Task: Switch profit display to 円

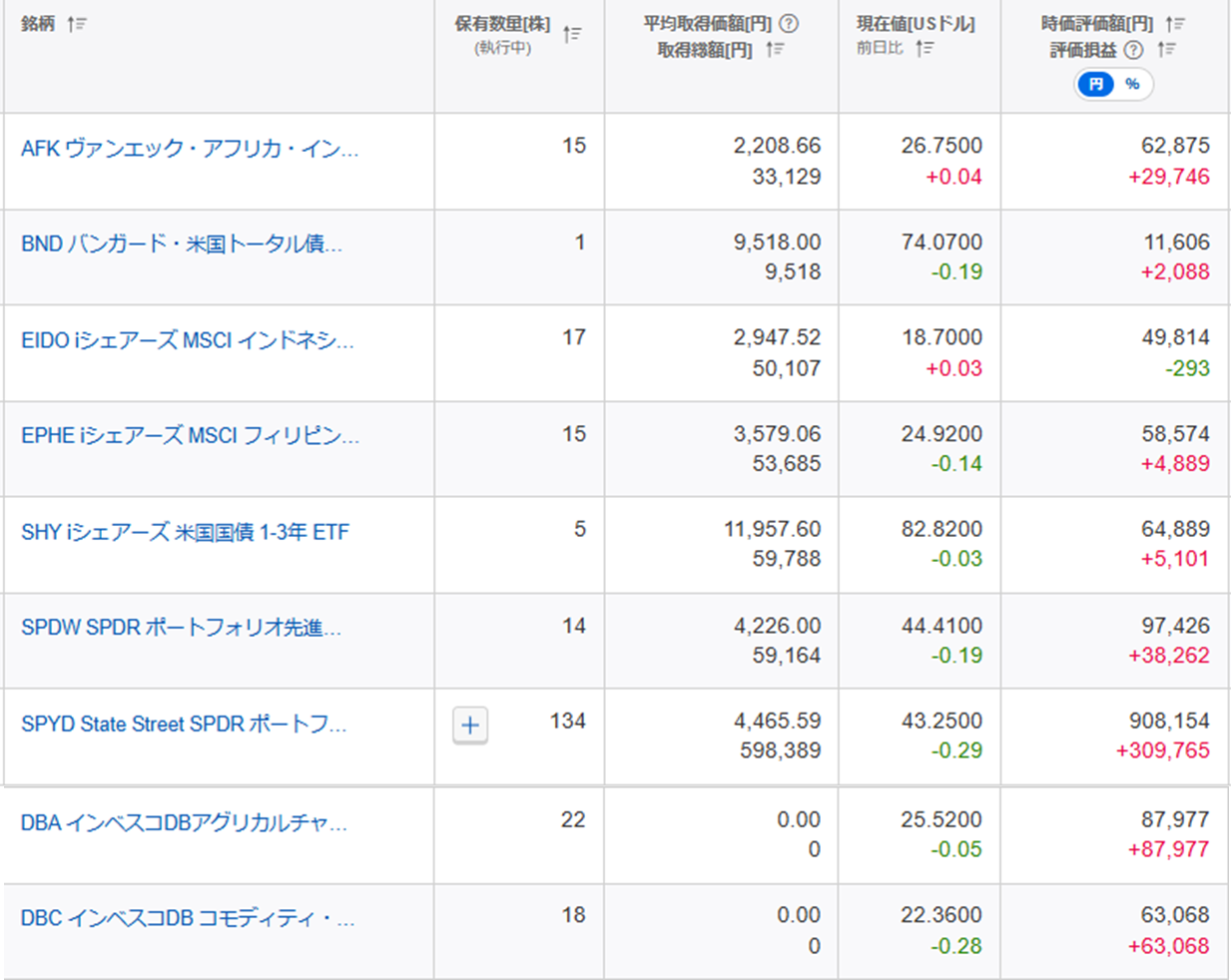Action: click(x=1096, y=84)
